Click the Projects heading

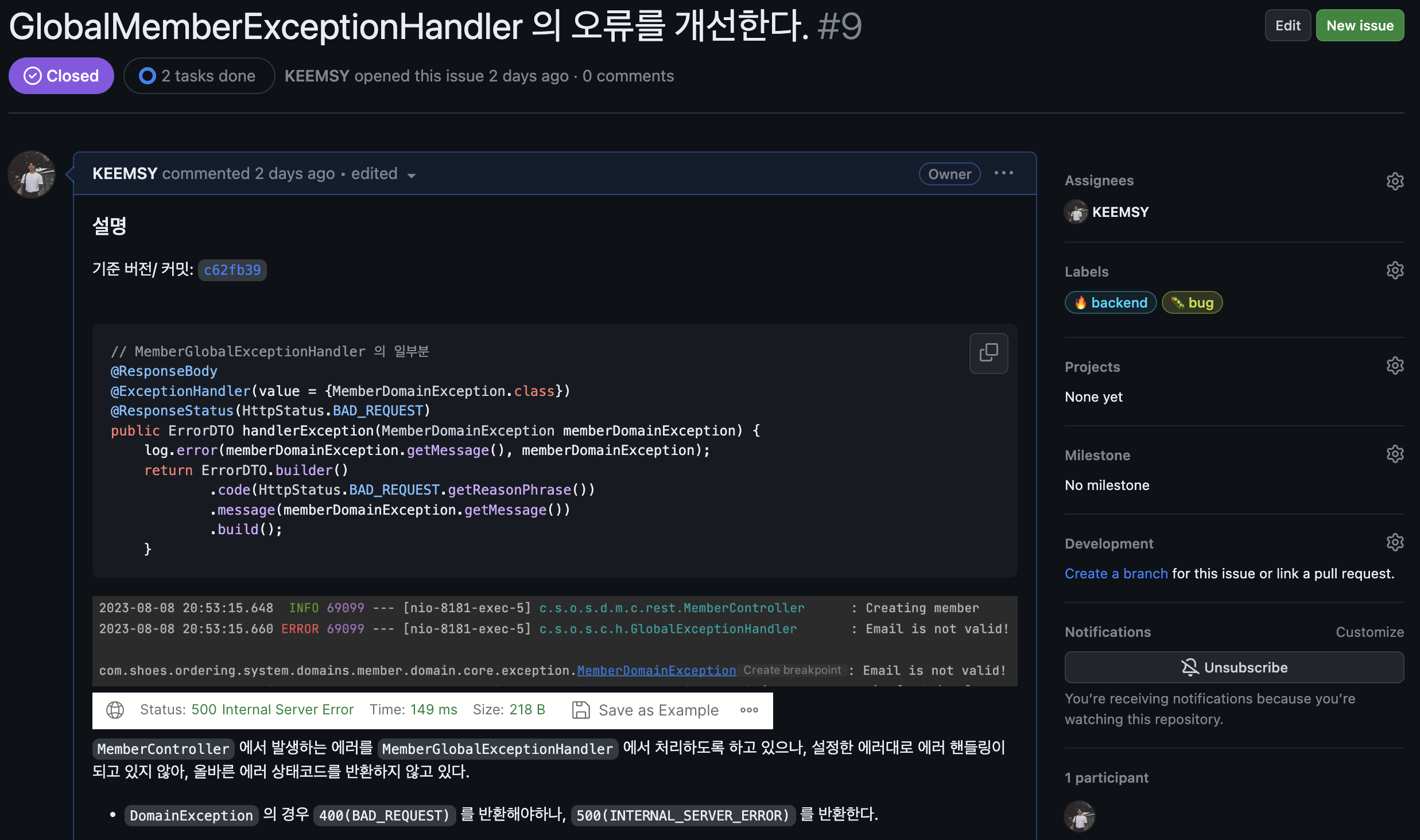click(x=1092, y=367)
